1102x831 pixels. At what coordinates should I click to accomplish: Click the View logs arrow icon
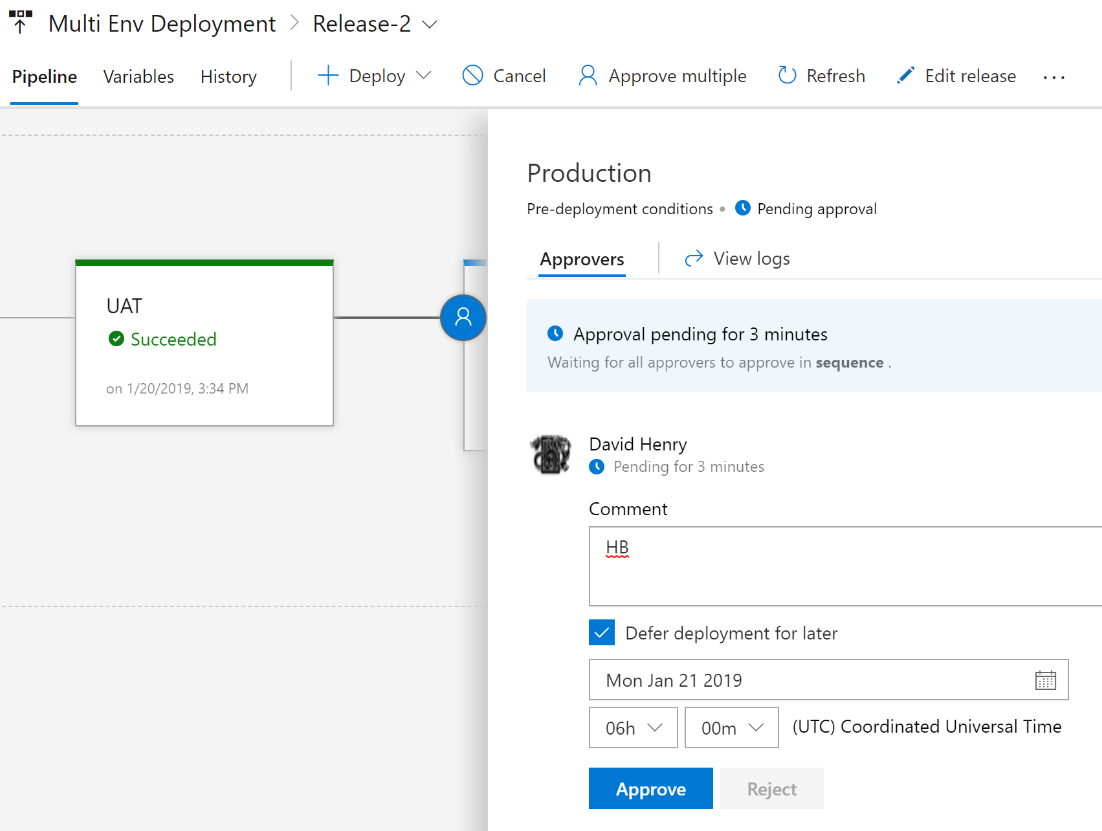pos(693,259)
